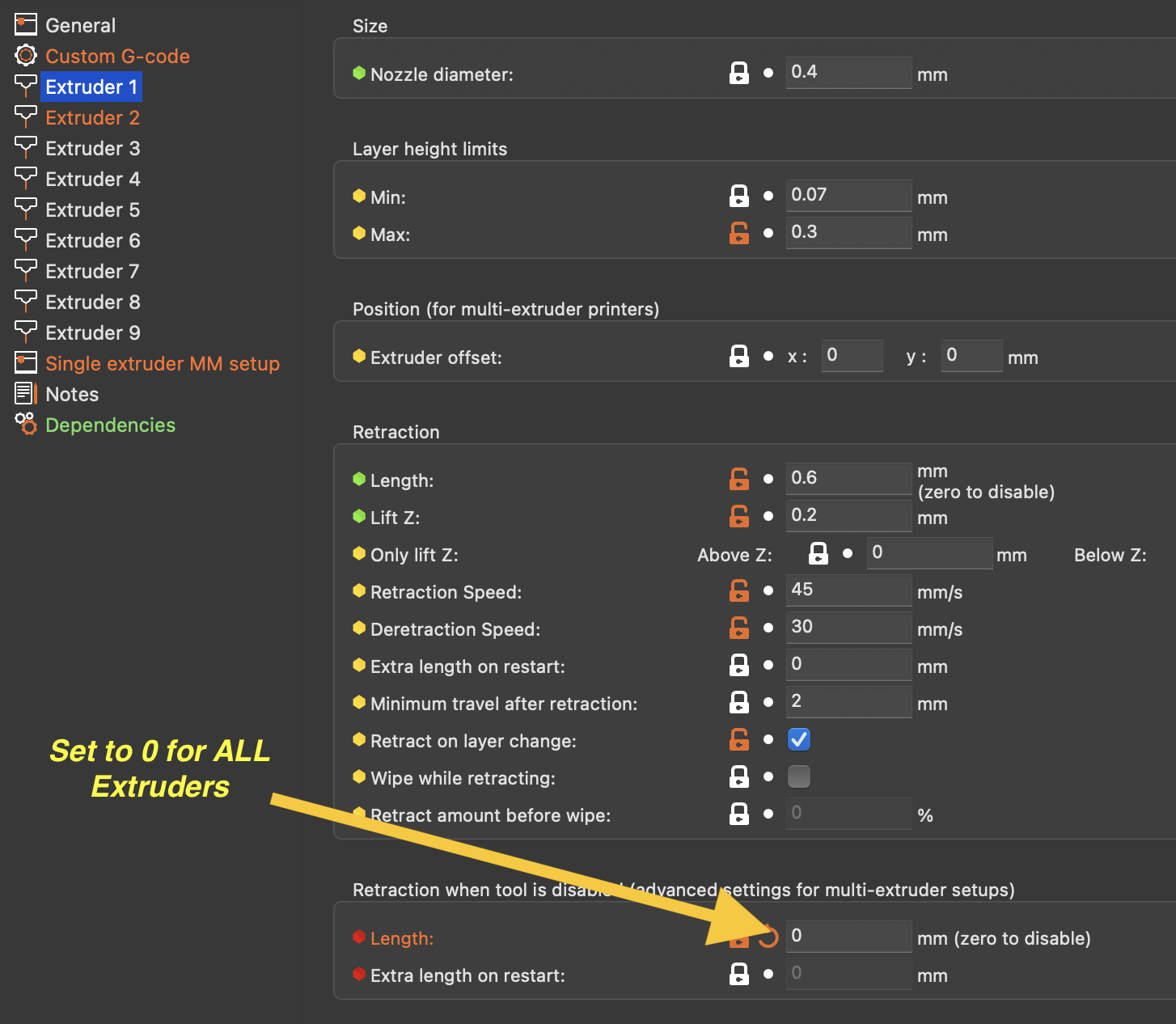Select Extruder 7 in the sidebar

[92, 271]
